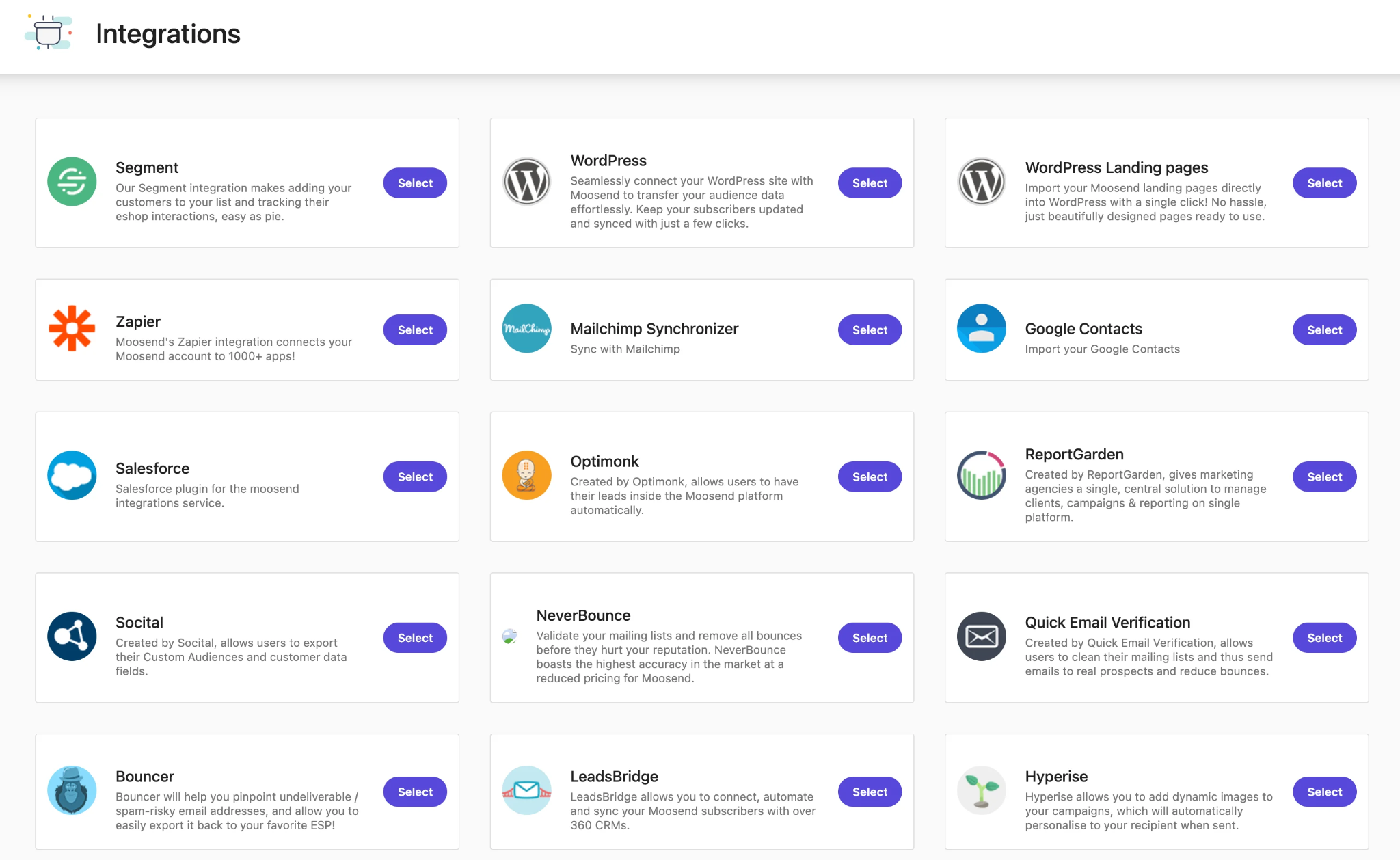1400x860 pixels.
Task: Click the orange Optimonk monk icon
Action: pos(526,476)
